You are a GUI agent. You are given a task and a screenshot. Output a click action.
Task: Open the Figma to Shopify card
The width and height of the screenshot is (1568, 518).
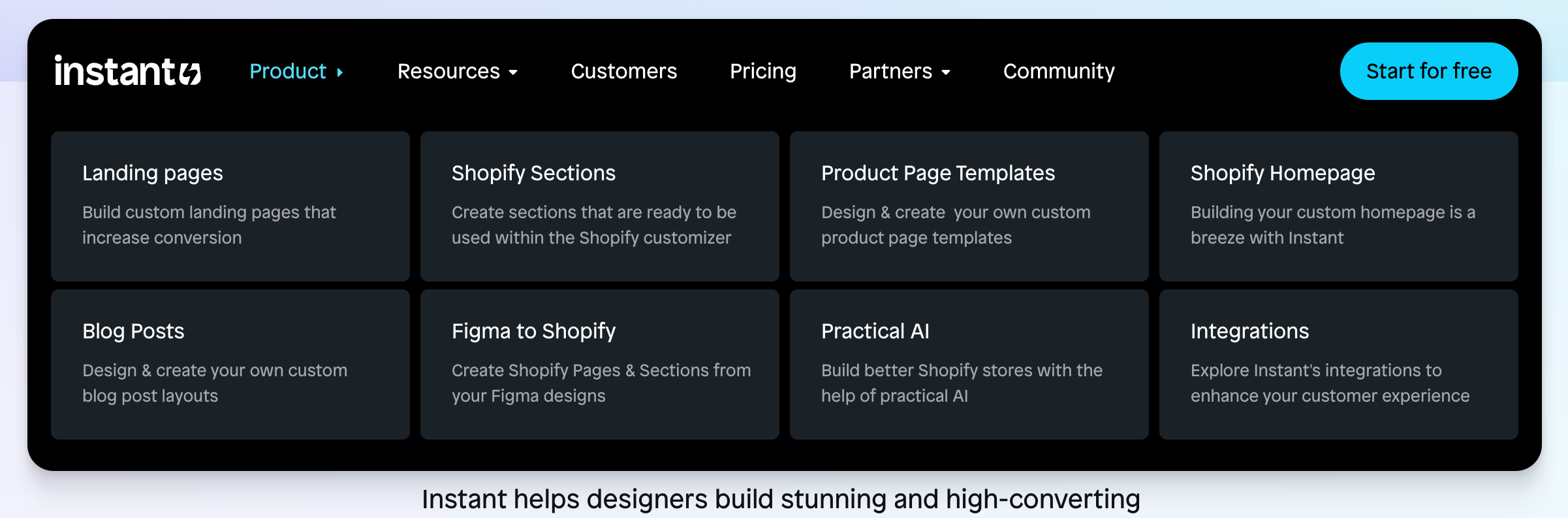click(600, 364)
